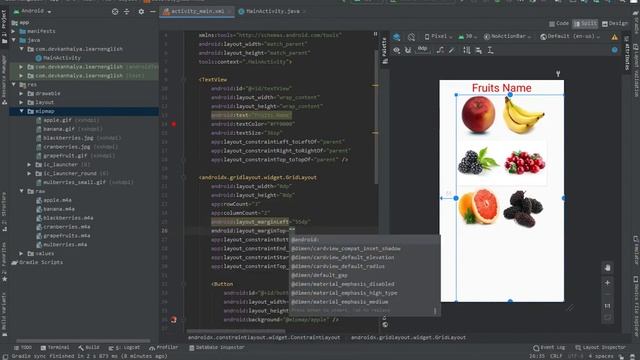Viewport: 640px width, 360px height.
Task: Select the mulberries.m4a audio file
Action: tap(62, 244)
